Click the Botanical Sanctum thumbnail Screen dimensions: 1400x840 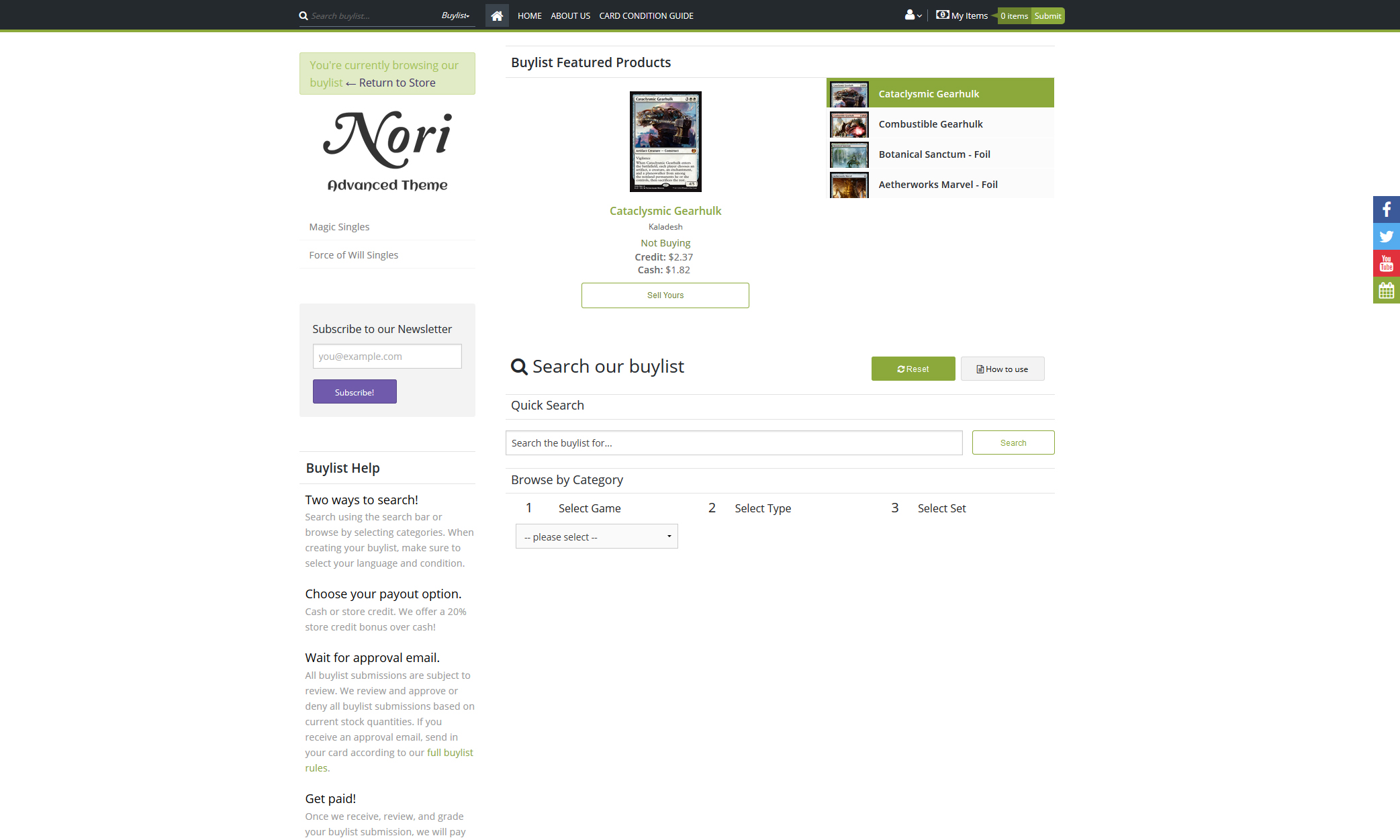[x=849, y=155]
